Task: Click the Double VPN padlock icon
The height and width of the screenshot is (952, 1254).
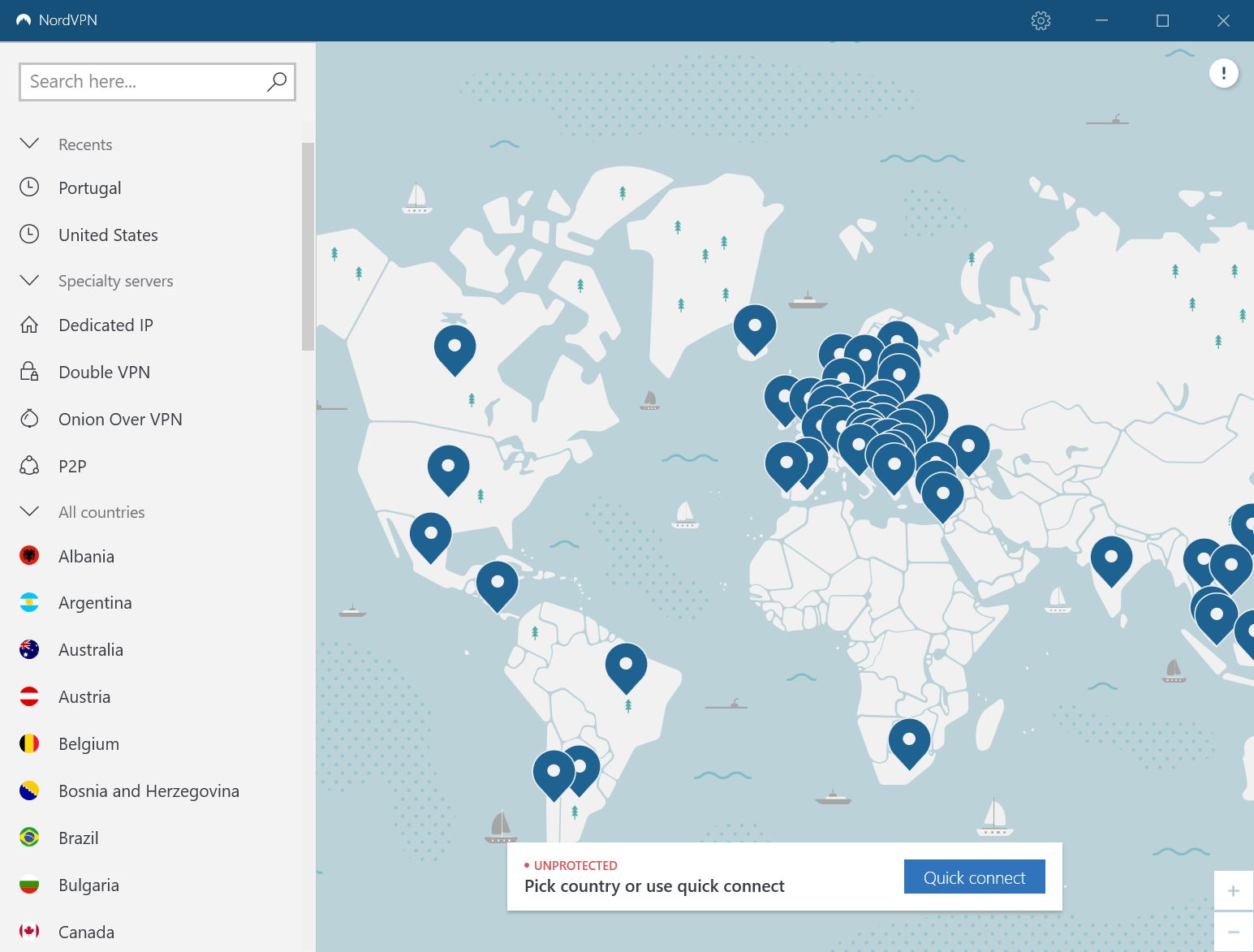Action: (29, 372)
